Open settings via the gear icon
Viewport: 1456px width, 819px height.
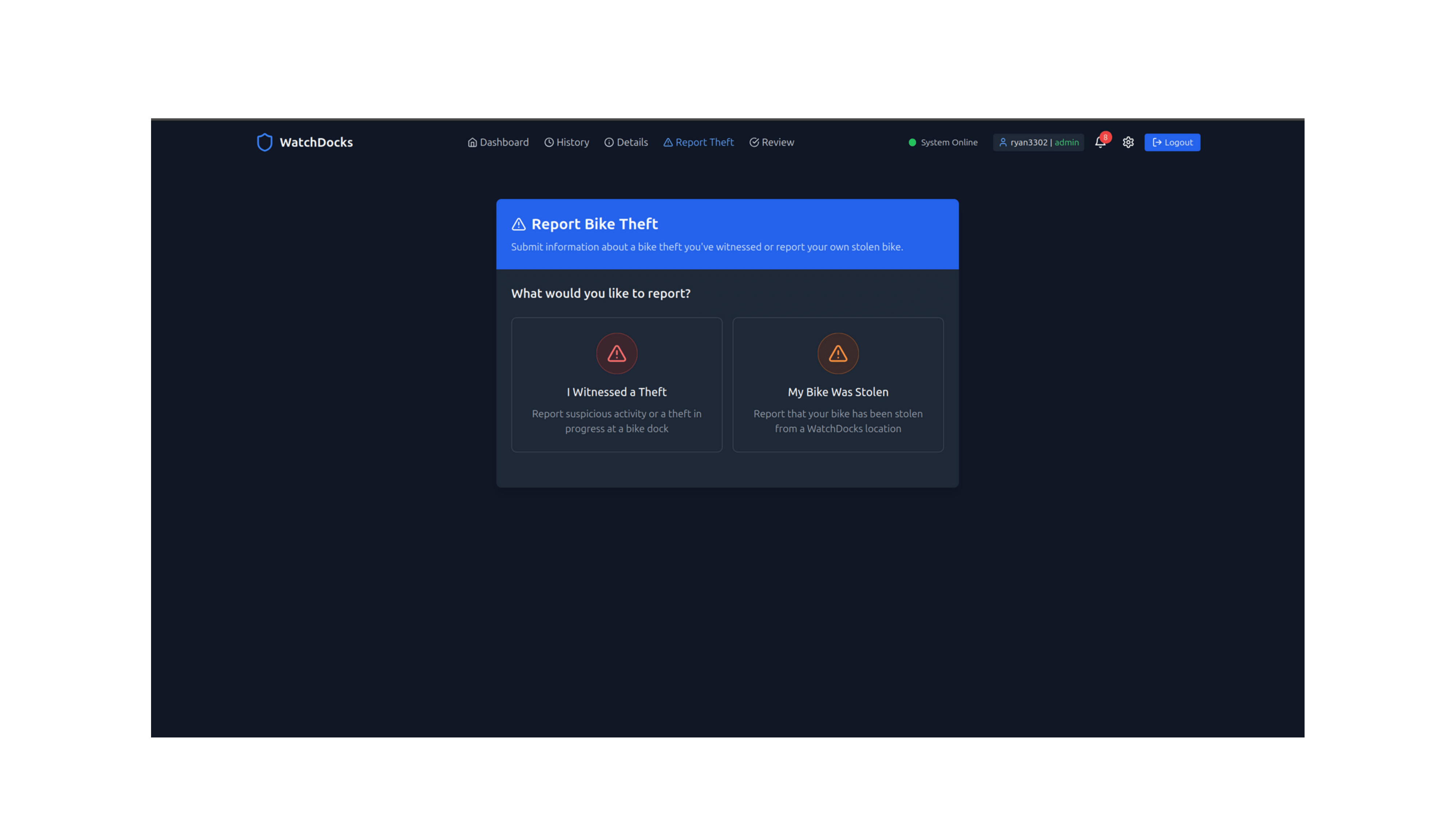(x=1128, y=142)
